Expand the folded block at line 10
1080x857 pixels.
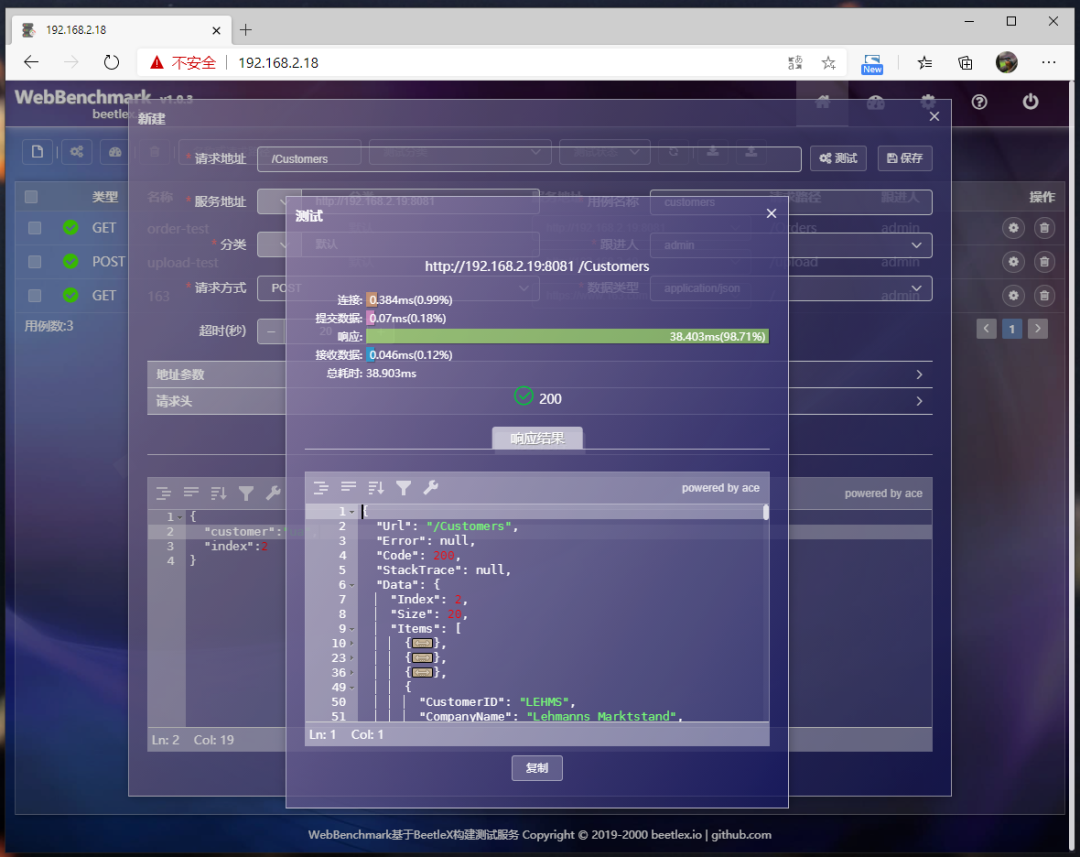(422, 643)
